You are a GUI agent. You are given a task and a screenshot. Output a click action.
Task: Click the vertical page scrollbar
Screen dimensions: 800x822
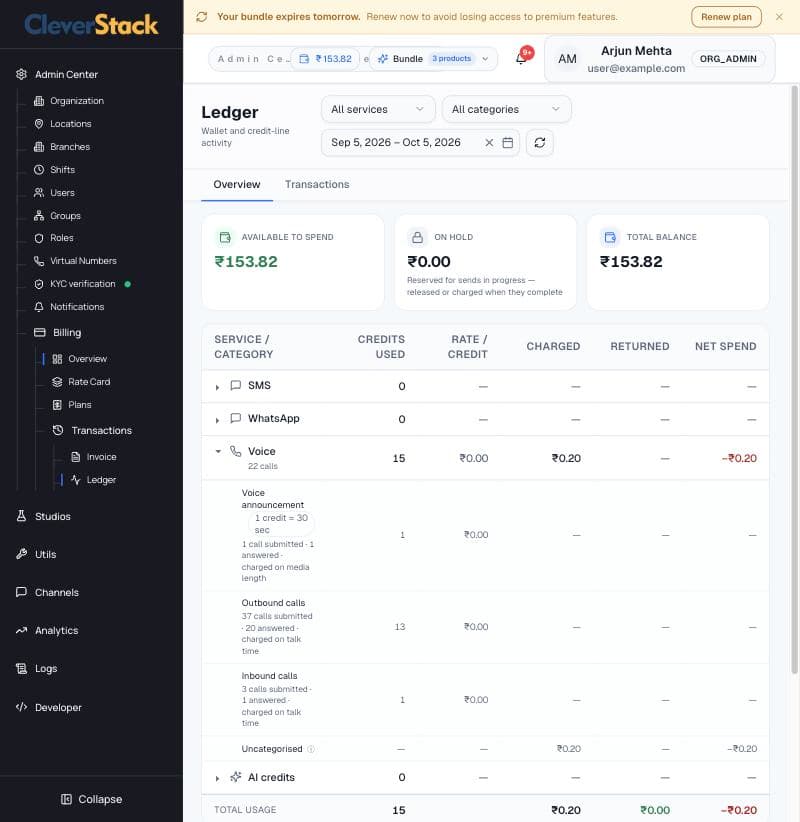[x=795, y=380]
